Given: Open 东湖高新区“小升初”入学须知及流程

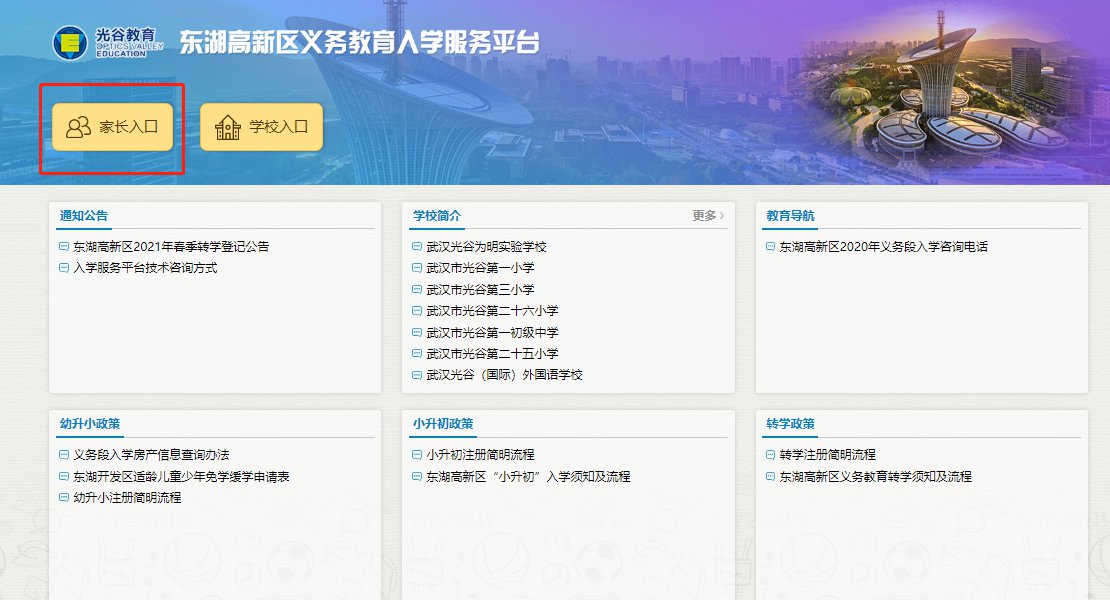Looking at the screenshot, I should 528,476.
